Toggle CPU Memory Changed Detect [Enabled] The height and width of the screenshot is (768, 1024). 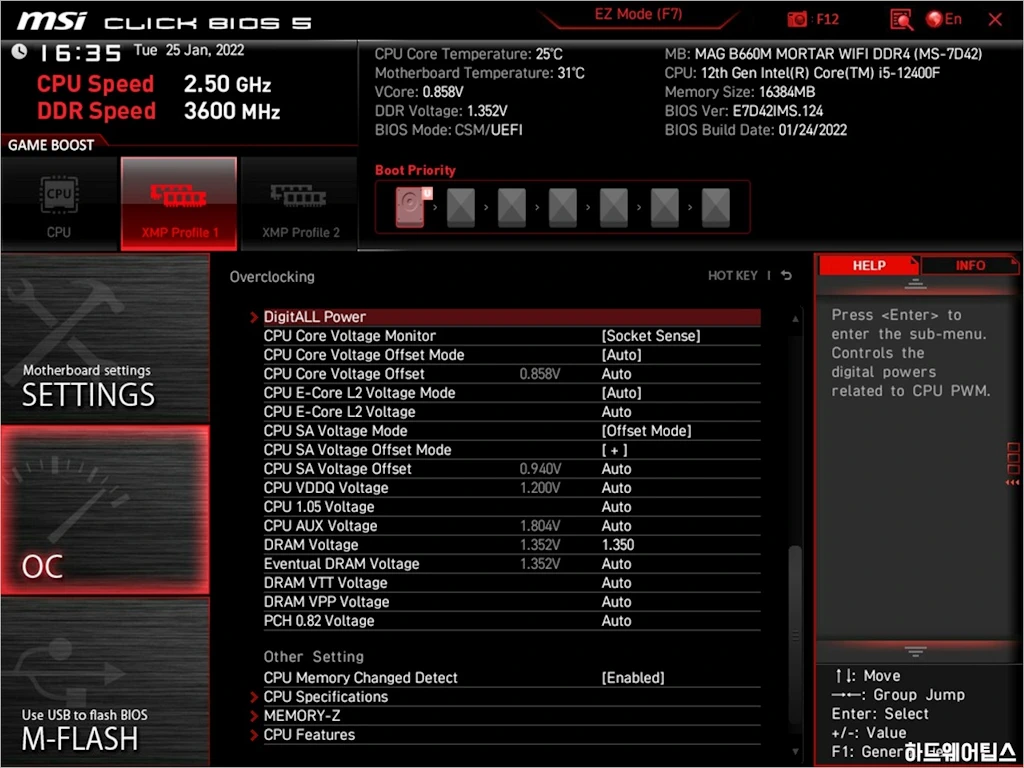click(633, 678)
